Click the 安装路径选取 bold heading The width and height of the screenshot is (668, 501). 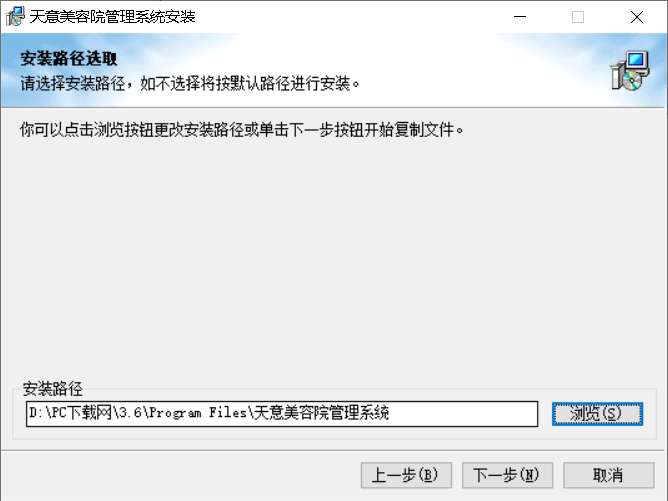pos(69,58)
